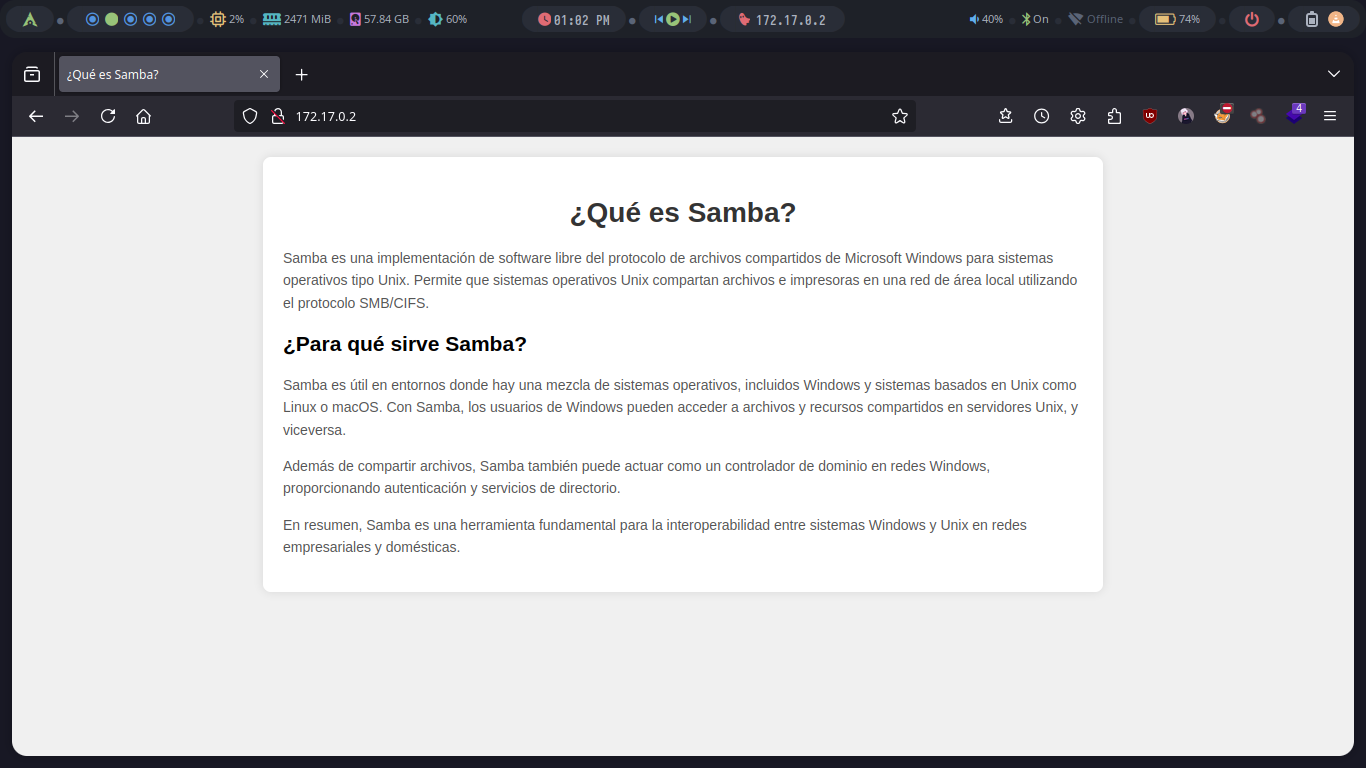Image resolution: width=1366 pixels, height=768 pixels.
Task: Toggle the Offline network status indicator
Action: (x=1095, y=19)
